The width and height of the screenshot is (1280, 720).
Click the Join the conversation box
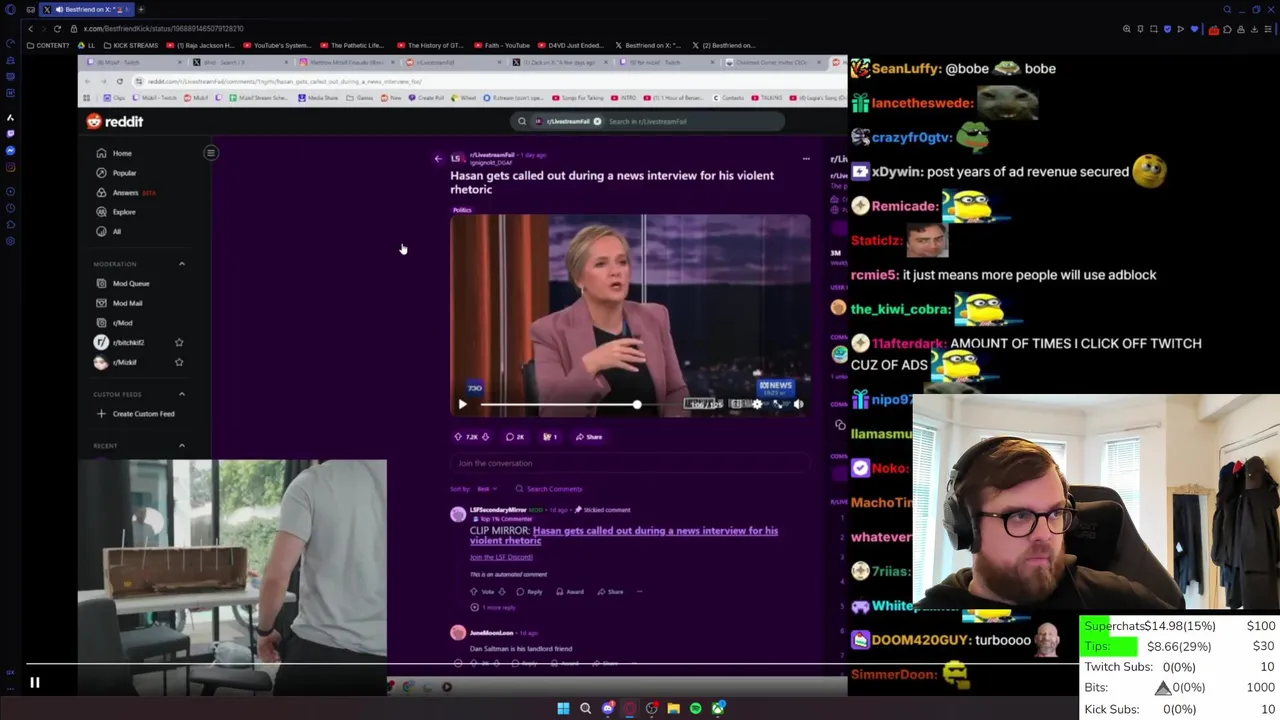[x=630, y=463]
